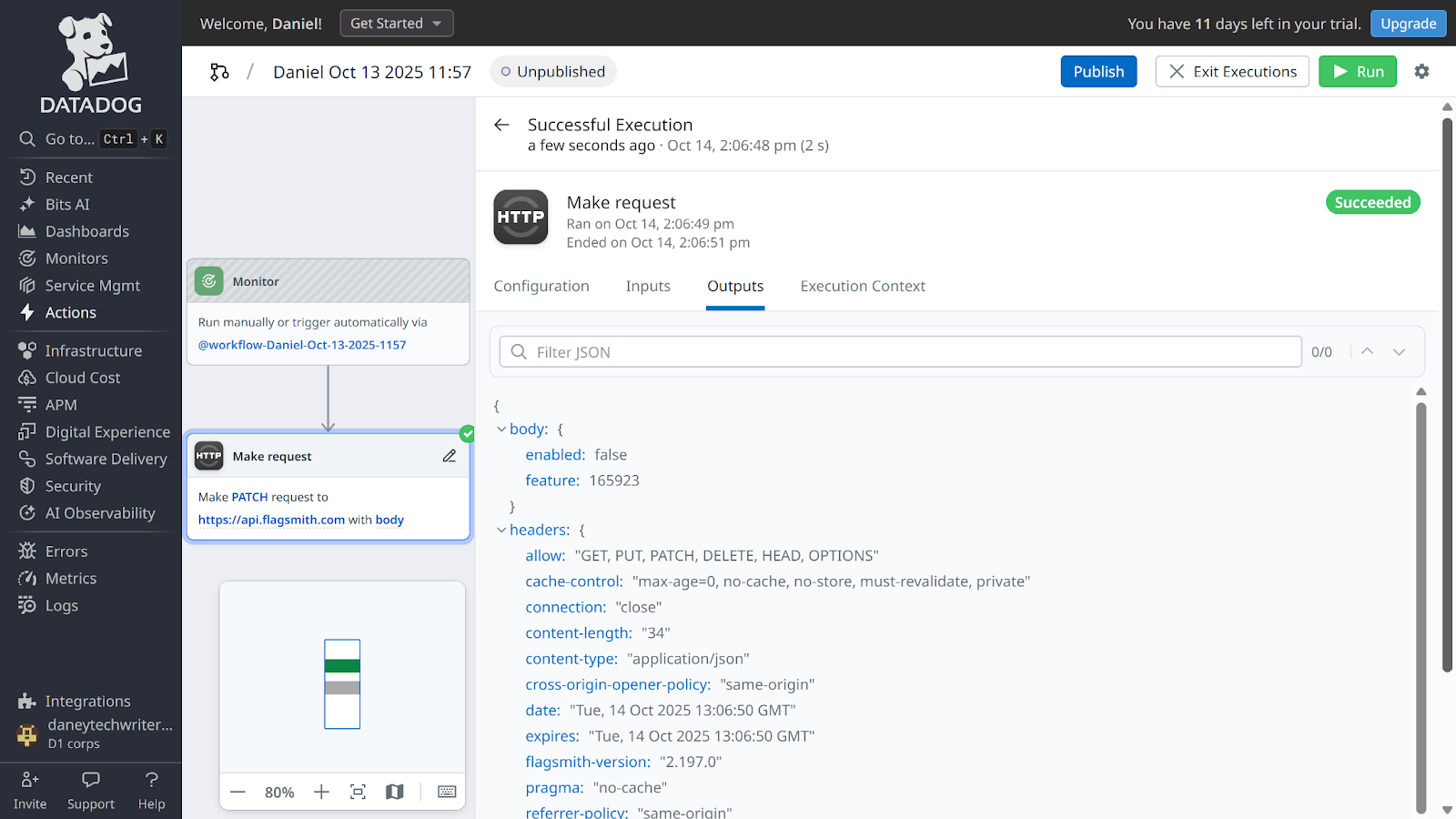Click the Cloud Cost sidebar icon
The height and width of the screenshot is (819, 1456).
27,378
